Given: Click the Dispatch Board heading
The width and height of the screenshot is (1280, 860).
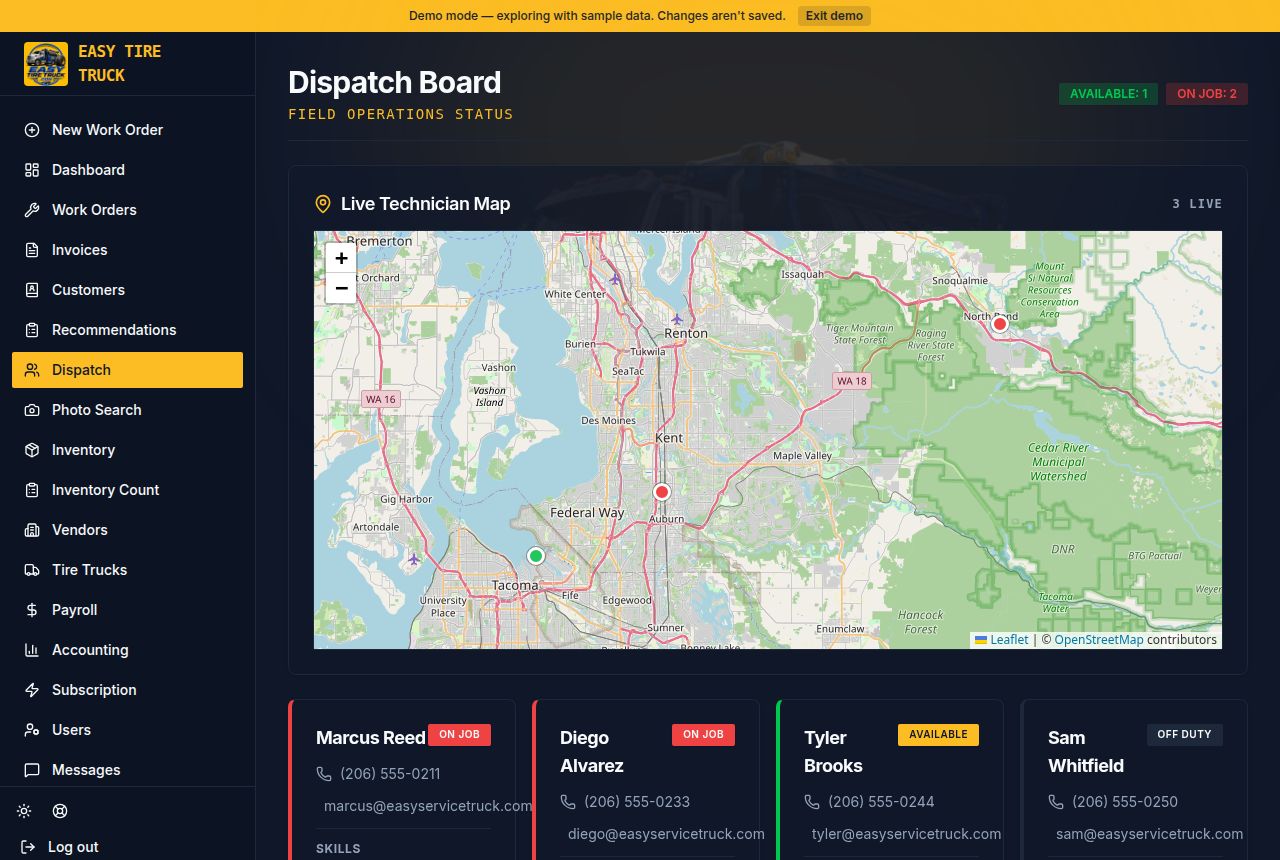Looking at the screenshot, I should pos(395,82).
